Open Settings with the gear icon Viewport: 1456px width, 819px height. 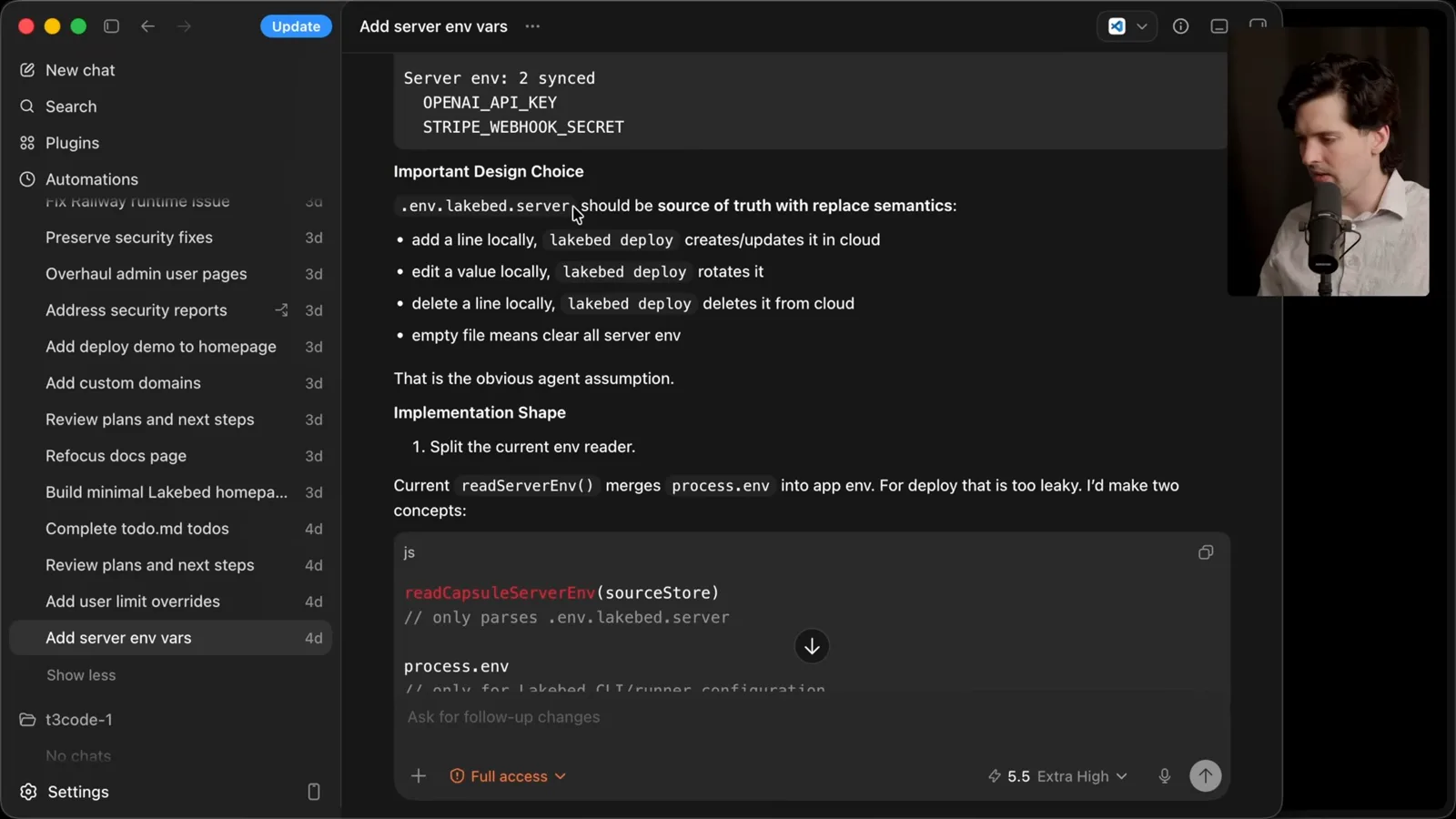(64, 792)
